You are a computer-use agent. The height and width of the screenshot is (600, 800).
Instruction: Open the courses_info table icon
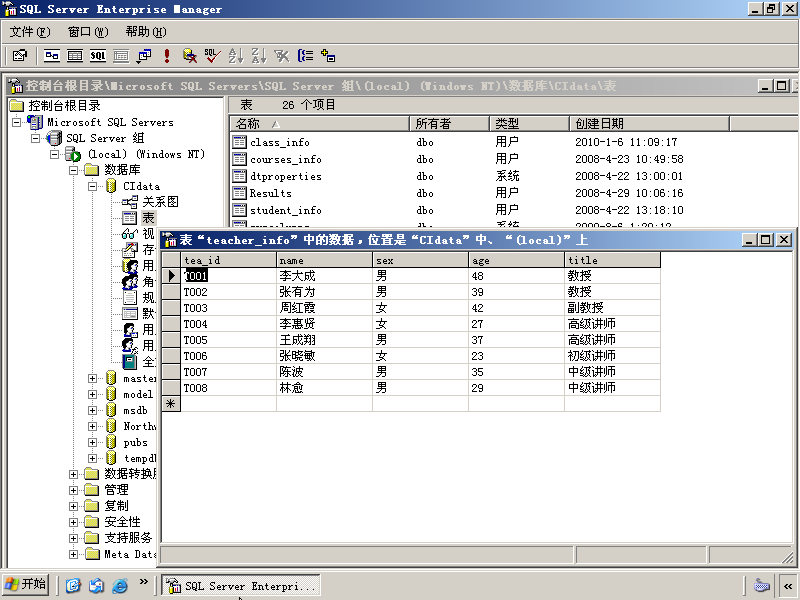[x=239, y=159]
